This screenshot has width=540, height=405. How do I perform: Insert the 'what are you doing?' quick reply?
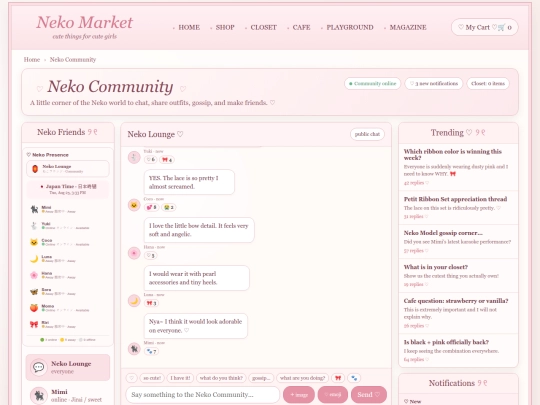coord(303,378)
